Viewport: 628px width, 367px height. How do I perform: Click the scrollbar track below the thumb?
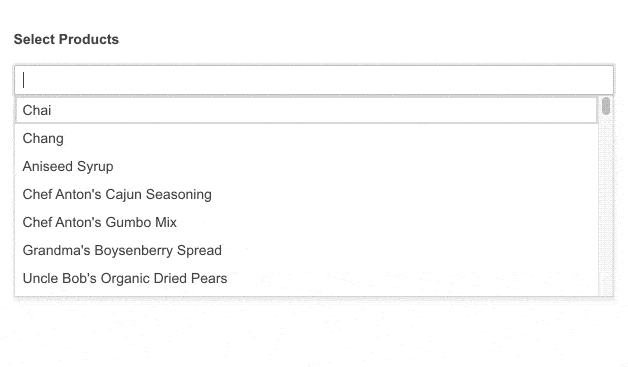point(606,204)
